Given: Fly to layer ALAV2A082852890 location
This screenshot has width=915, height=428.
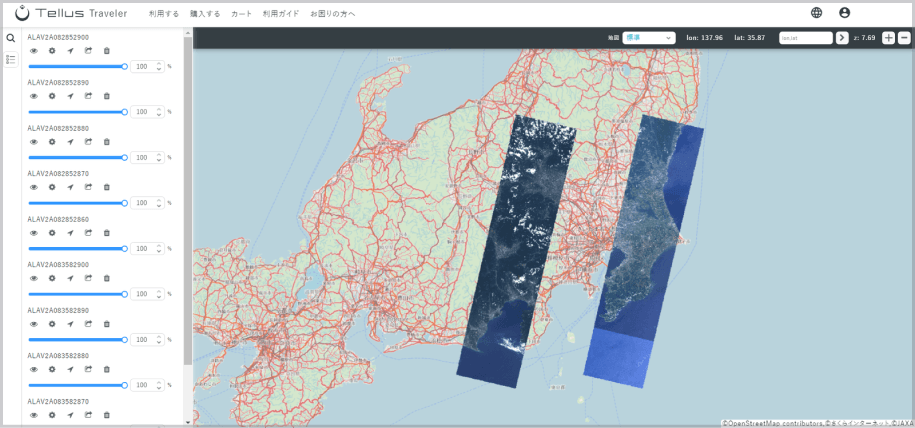Looking at the screenshot, I should [70, 96].
